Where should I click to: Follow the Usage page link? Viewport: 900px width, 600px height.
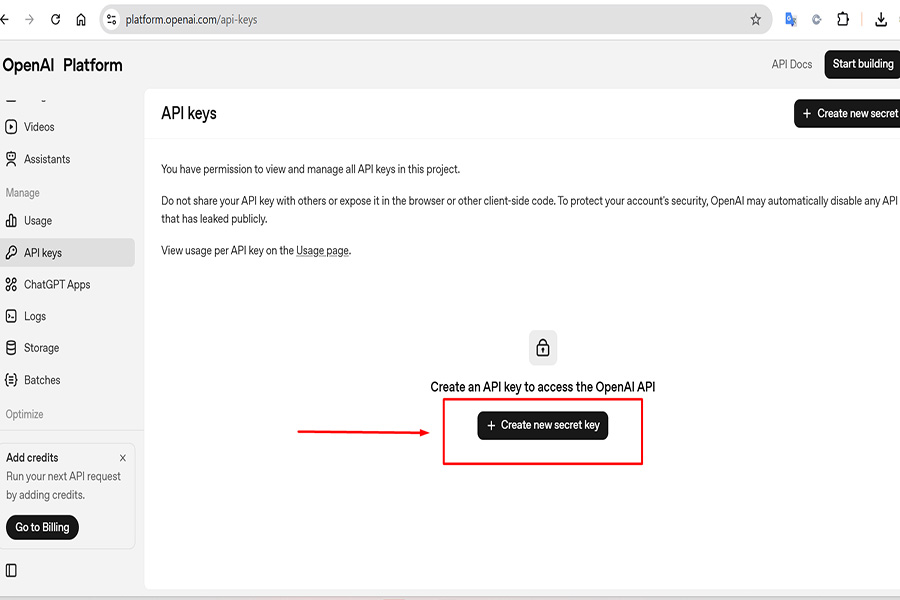pos(322,251)
